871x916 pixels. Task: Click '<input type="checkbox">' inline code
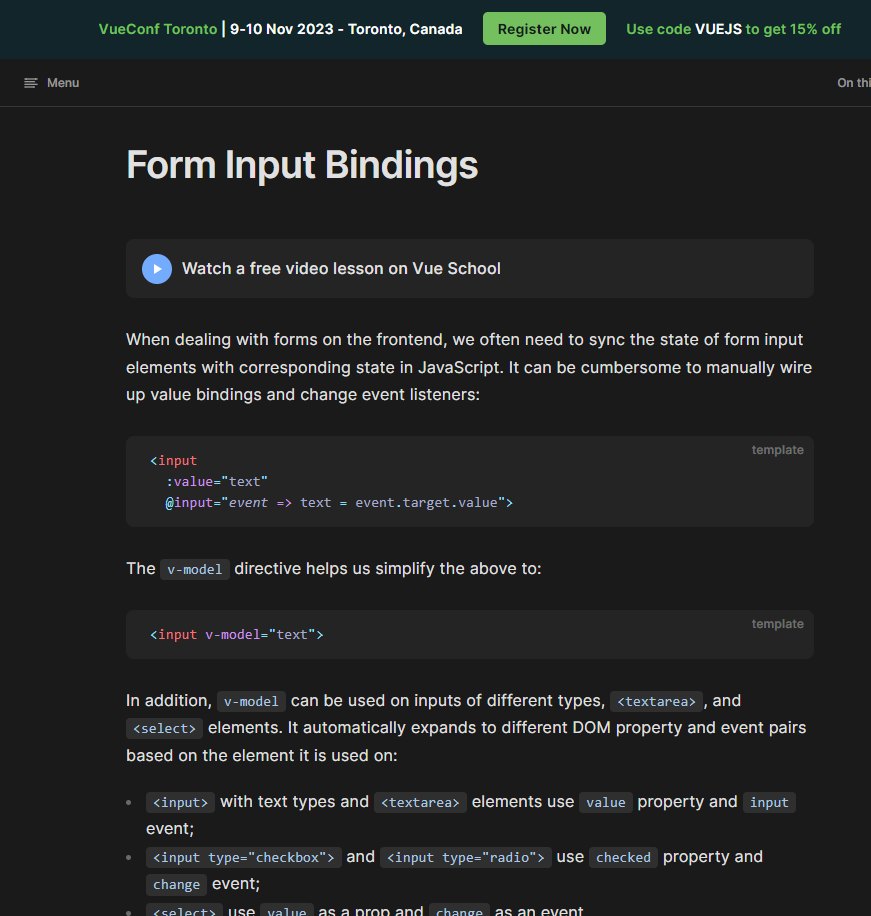(x=244, y=858)
